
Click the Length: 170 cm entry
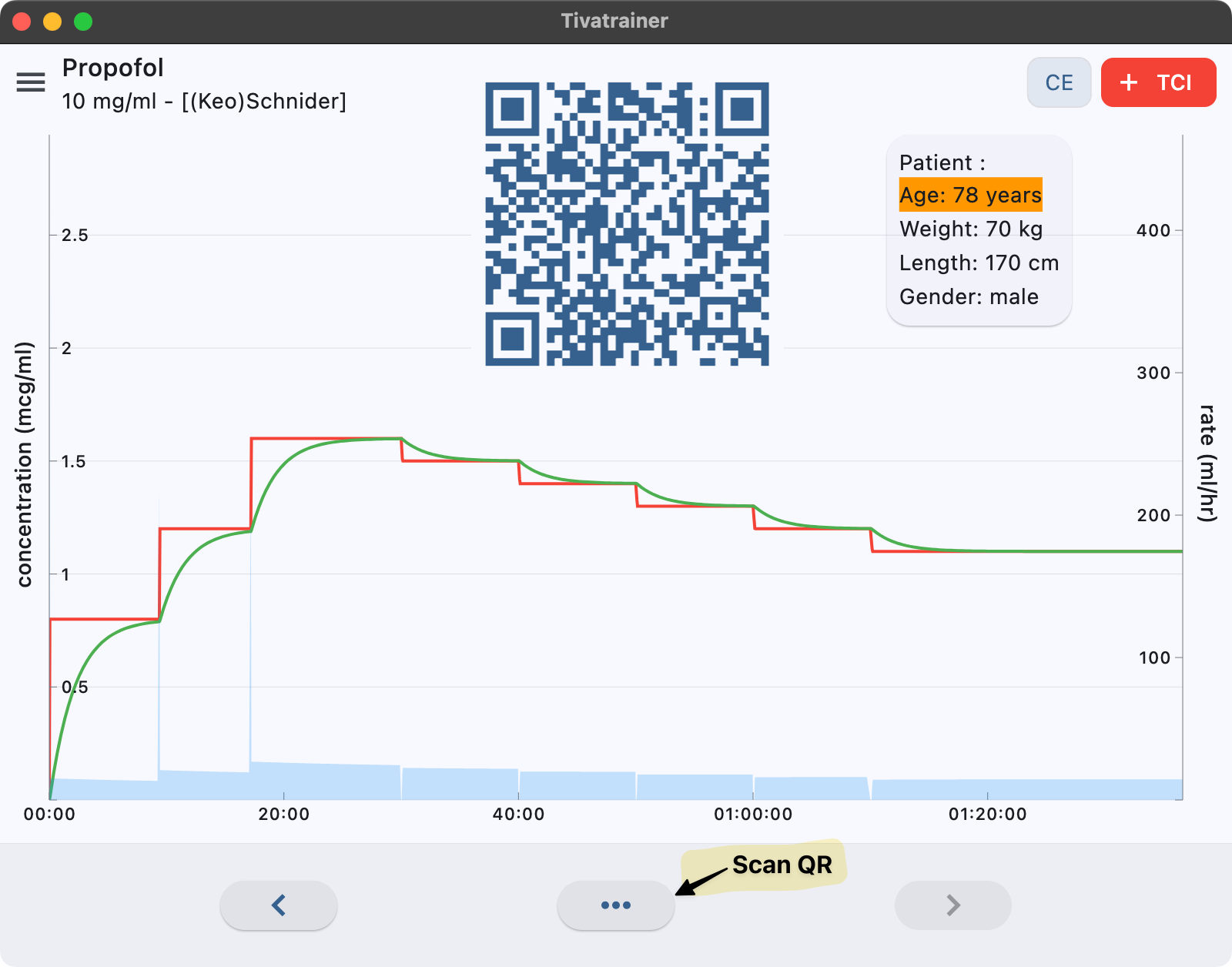pyautogui.click(x=979, y=263)
